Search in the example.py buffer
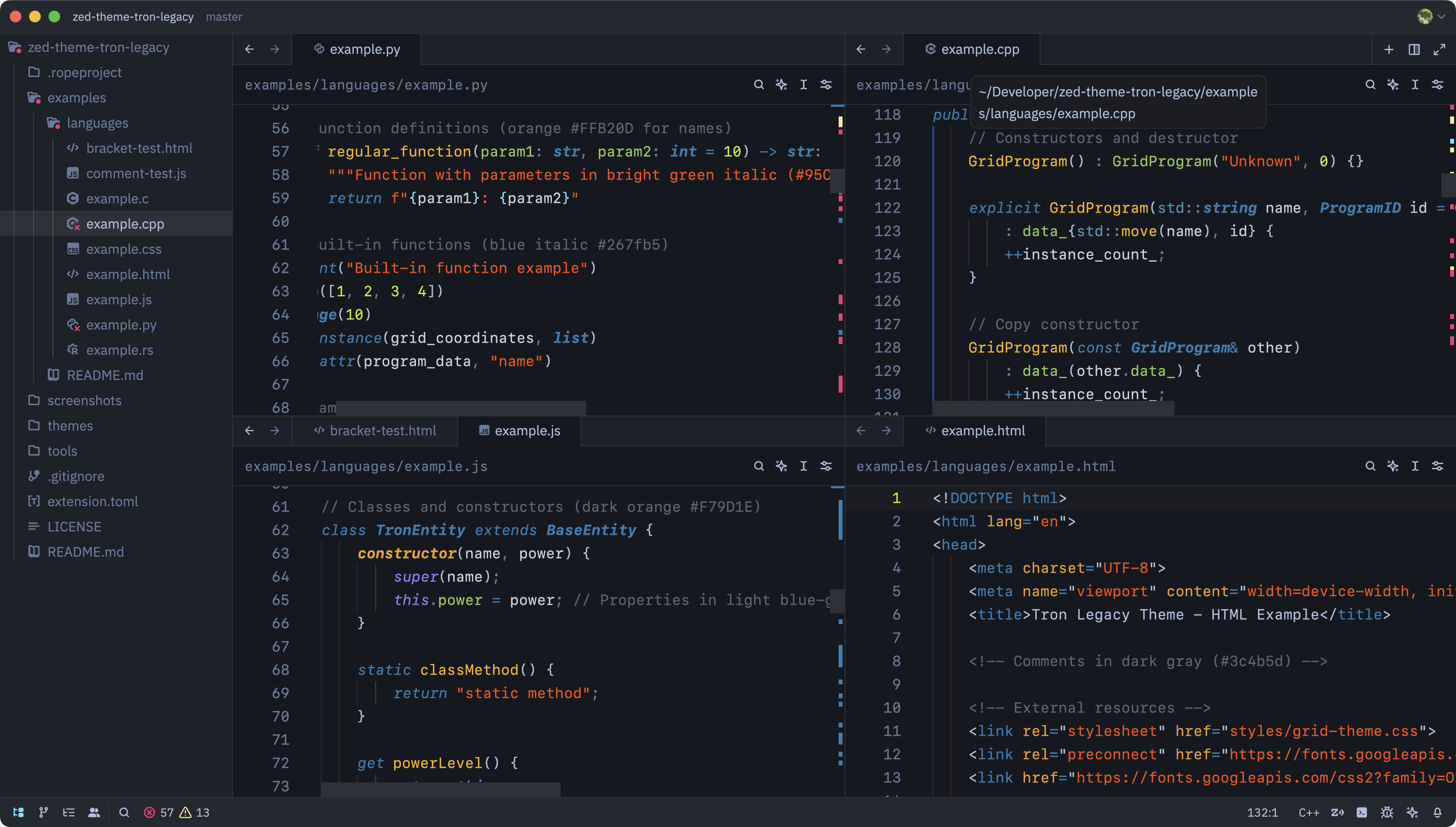This screenshot has height=827, width=1456. (x=759, y=84)
